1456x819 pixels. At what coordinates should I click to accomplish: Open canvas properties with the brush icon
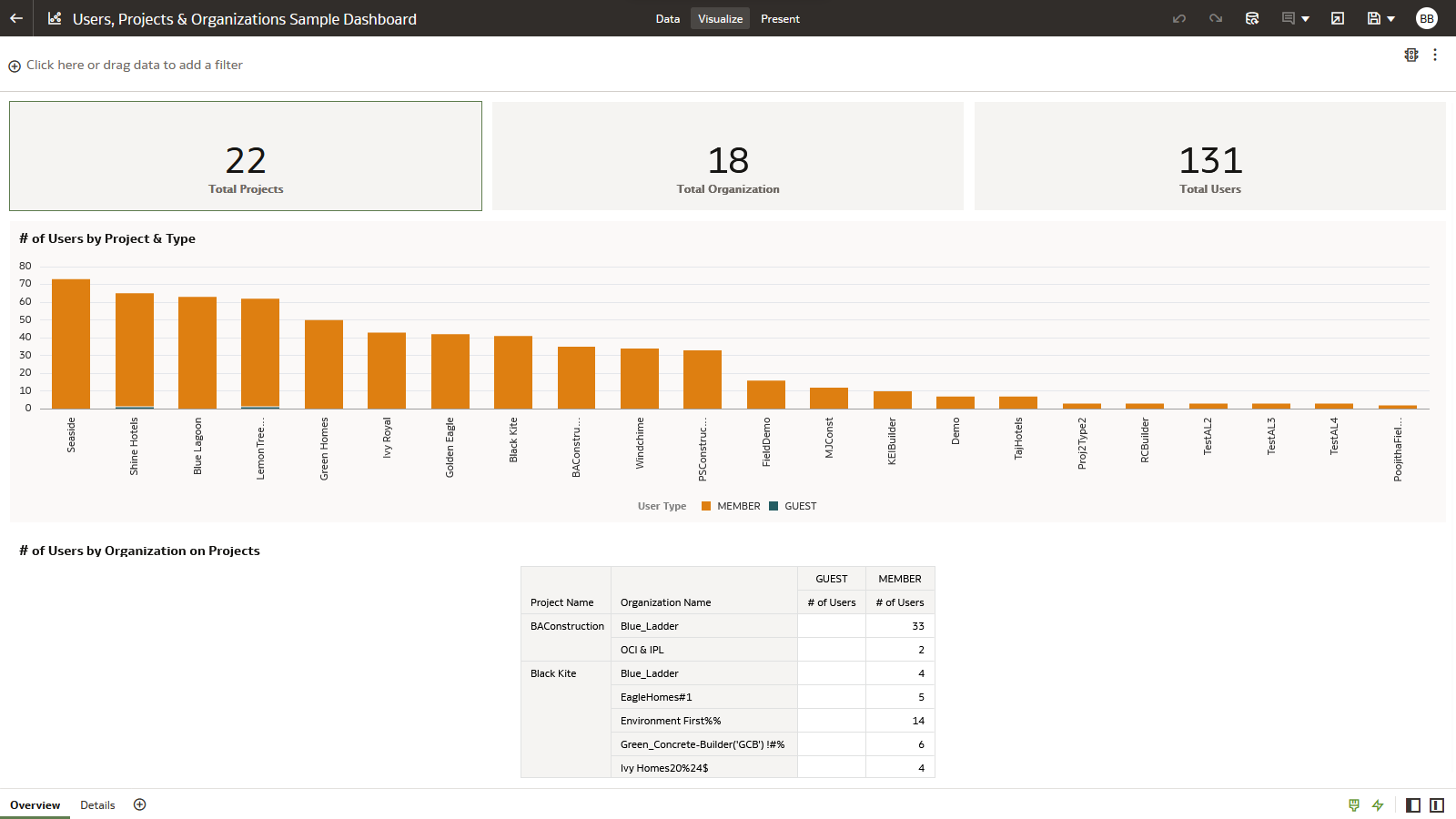click(1354, 804)
